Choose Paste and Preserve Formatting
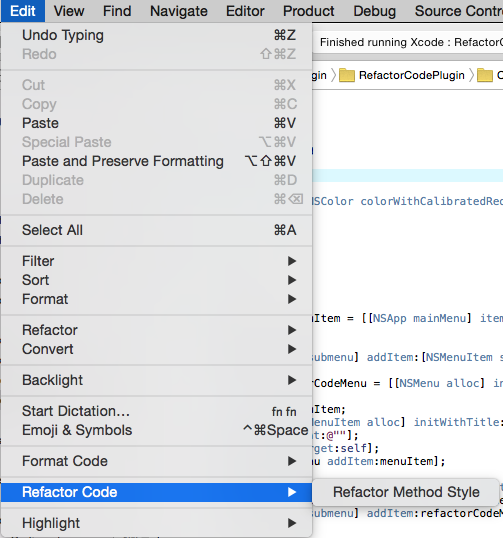This screenshot has width=503, height=538. point(156,161)
